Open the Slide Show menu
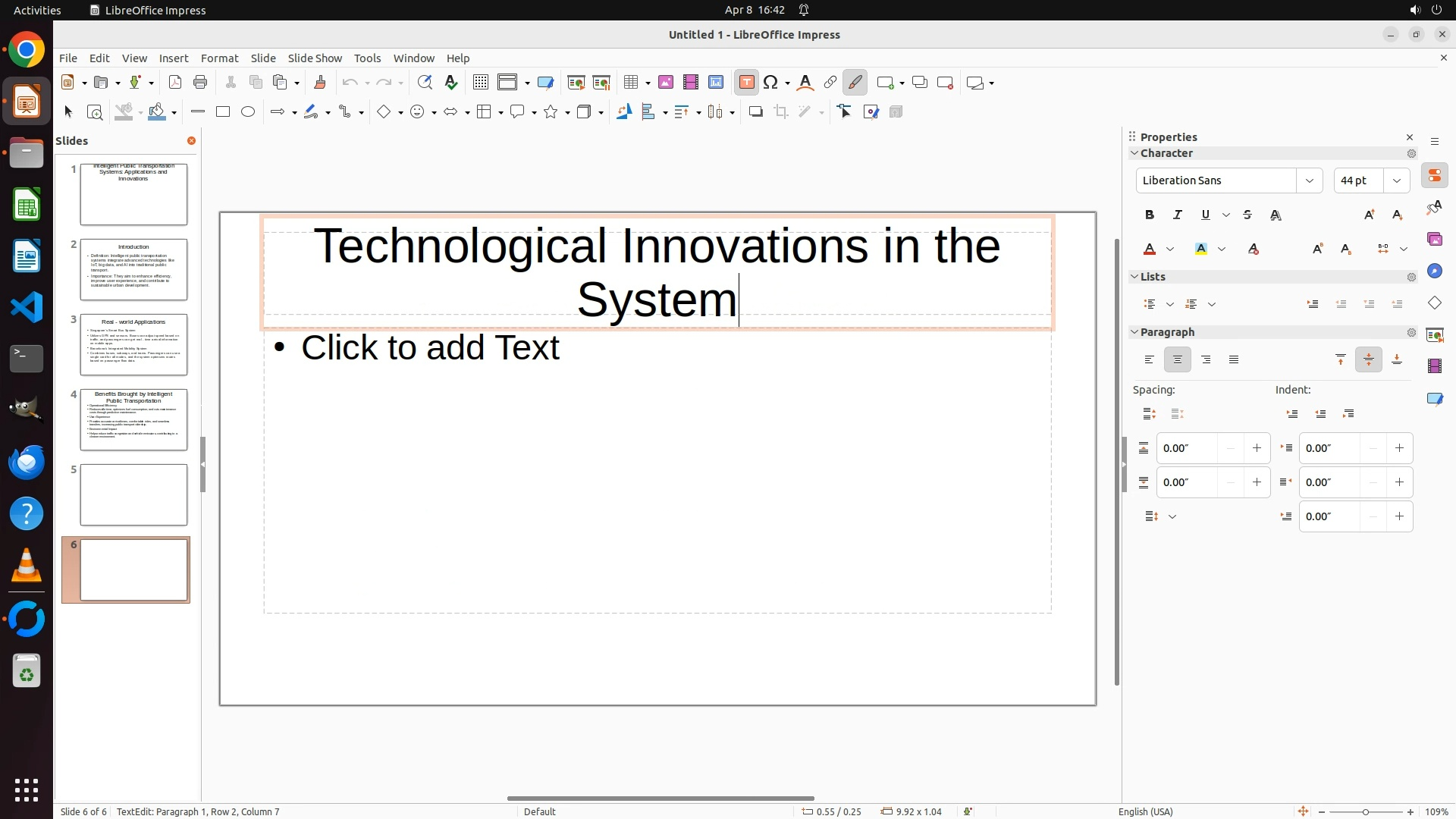This screenshot has height=819, width=1456. tap(315, 58)
